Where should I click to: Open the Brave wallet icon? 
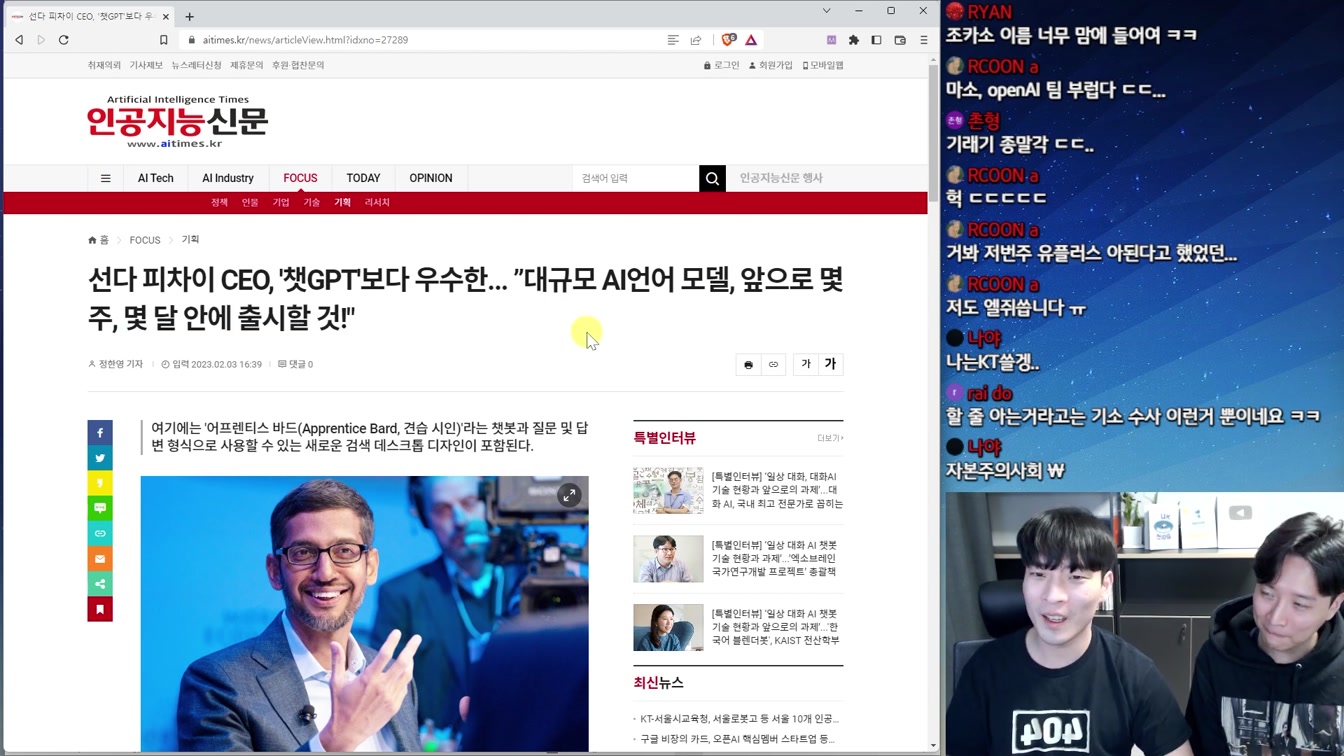tap(900, 40)
